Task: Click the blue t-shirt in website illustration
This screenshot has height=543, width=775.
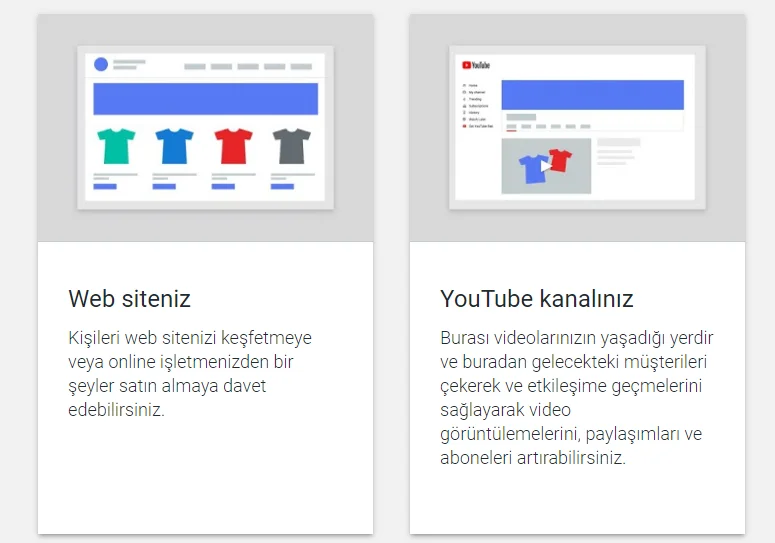Action: tap(175, 146)
